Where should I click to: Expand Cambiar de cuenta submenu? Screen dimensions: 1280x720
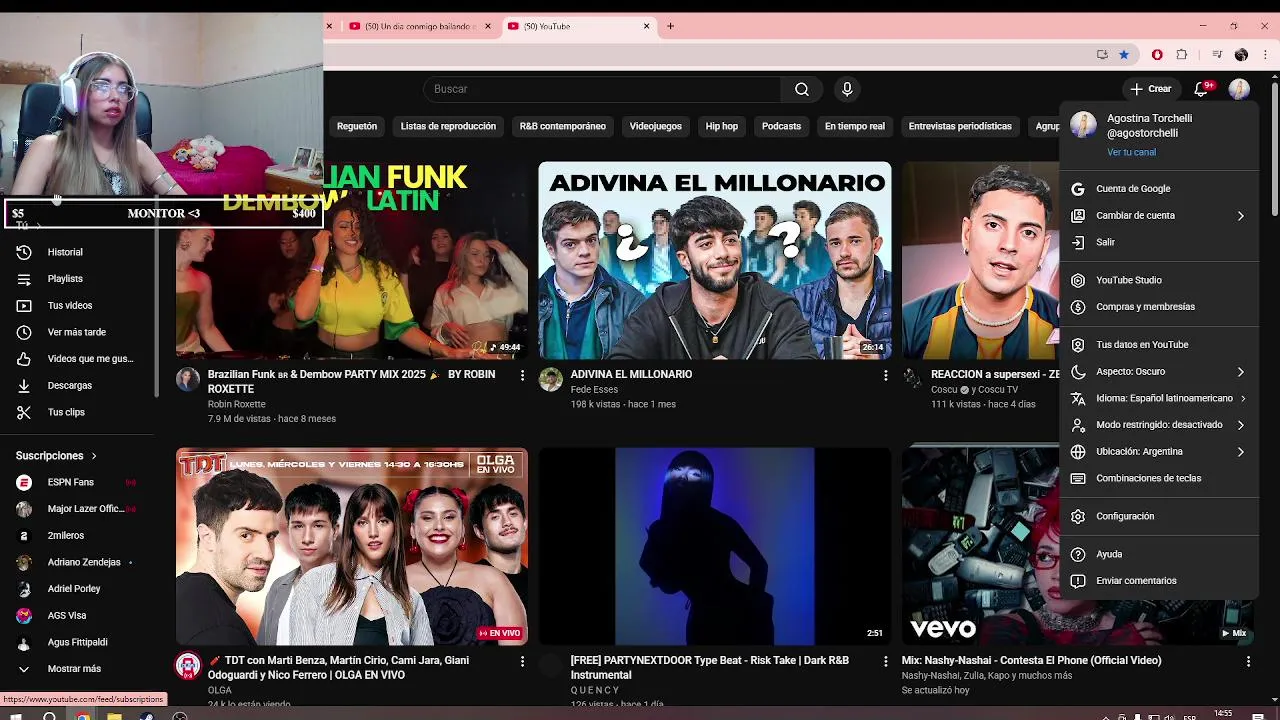(x=1159, y=216)
